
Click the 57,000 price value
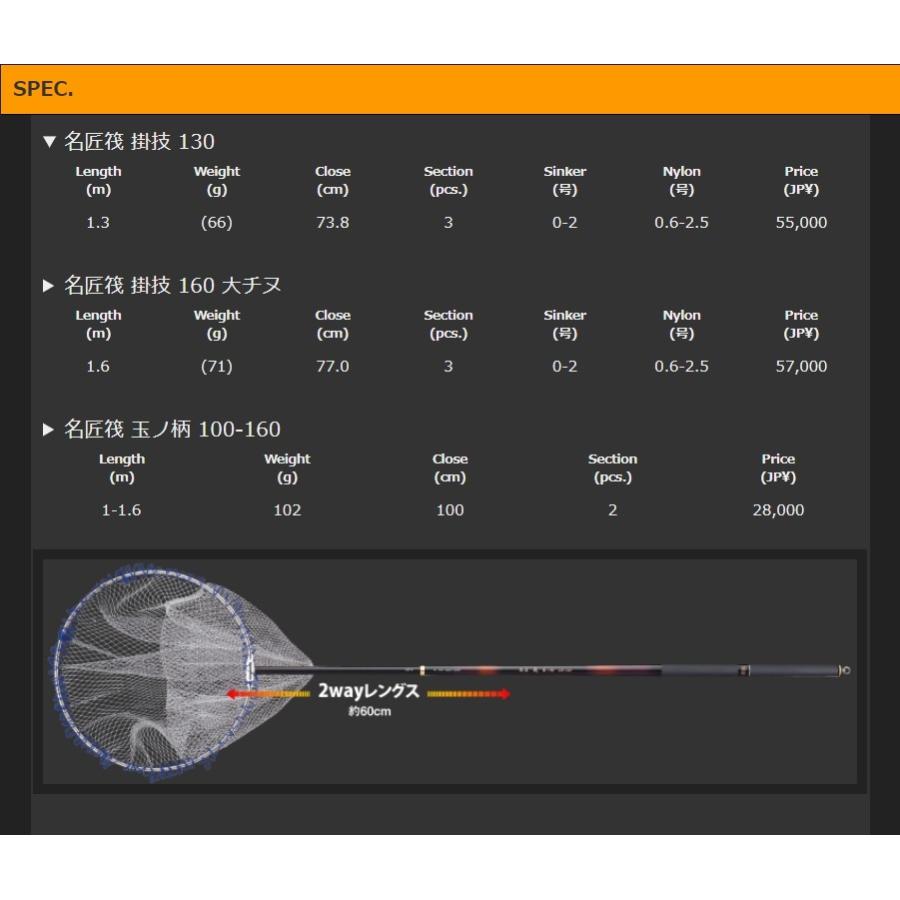pyautogui.click(x=801, y=367)
